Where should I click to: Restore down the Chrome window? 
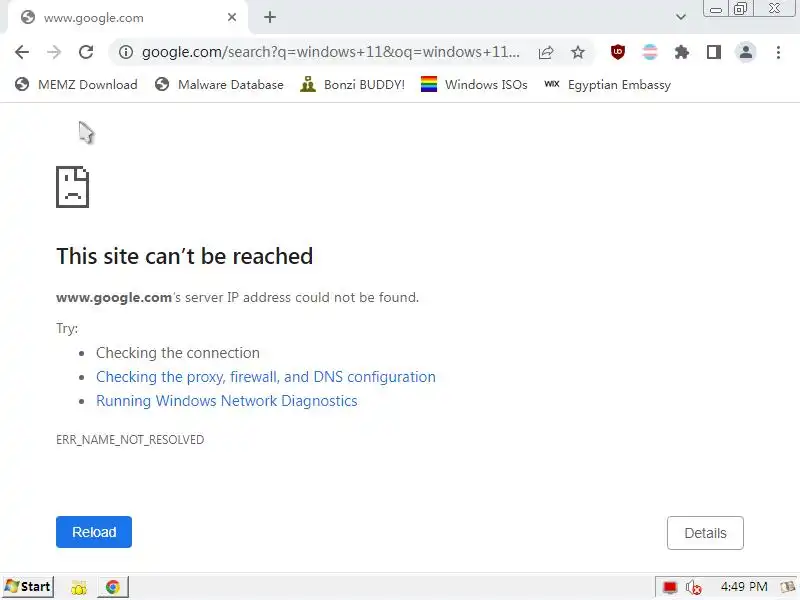740,9
